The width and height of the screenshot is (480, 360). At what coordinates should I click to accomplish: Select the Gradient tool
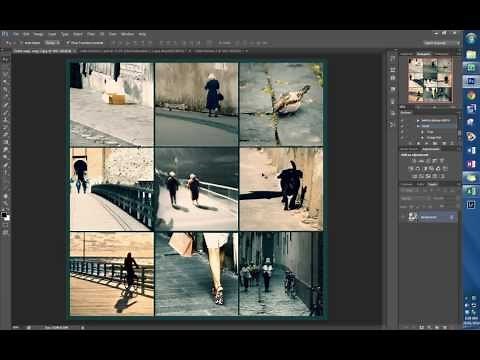tap(6, 142)
